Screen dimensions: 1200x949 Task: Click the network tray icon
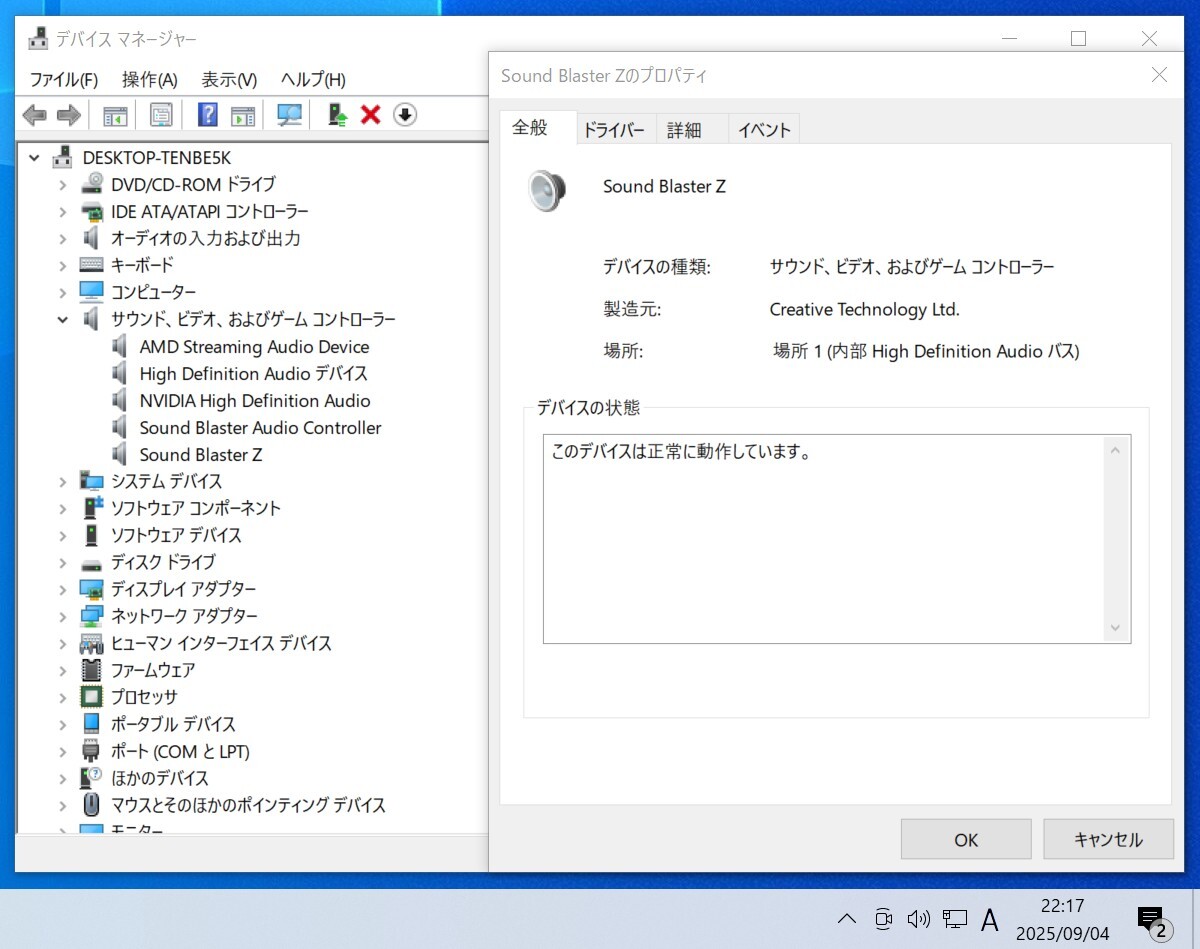955,919
